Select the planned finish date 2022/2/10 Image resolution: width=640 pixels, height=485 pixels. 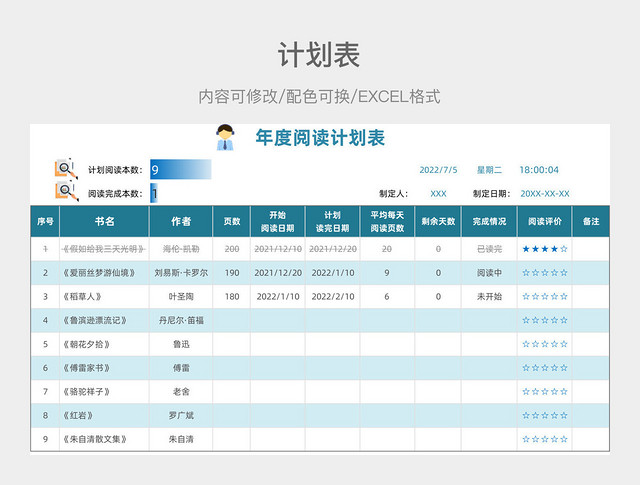[333, 296]
